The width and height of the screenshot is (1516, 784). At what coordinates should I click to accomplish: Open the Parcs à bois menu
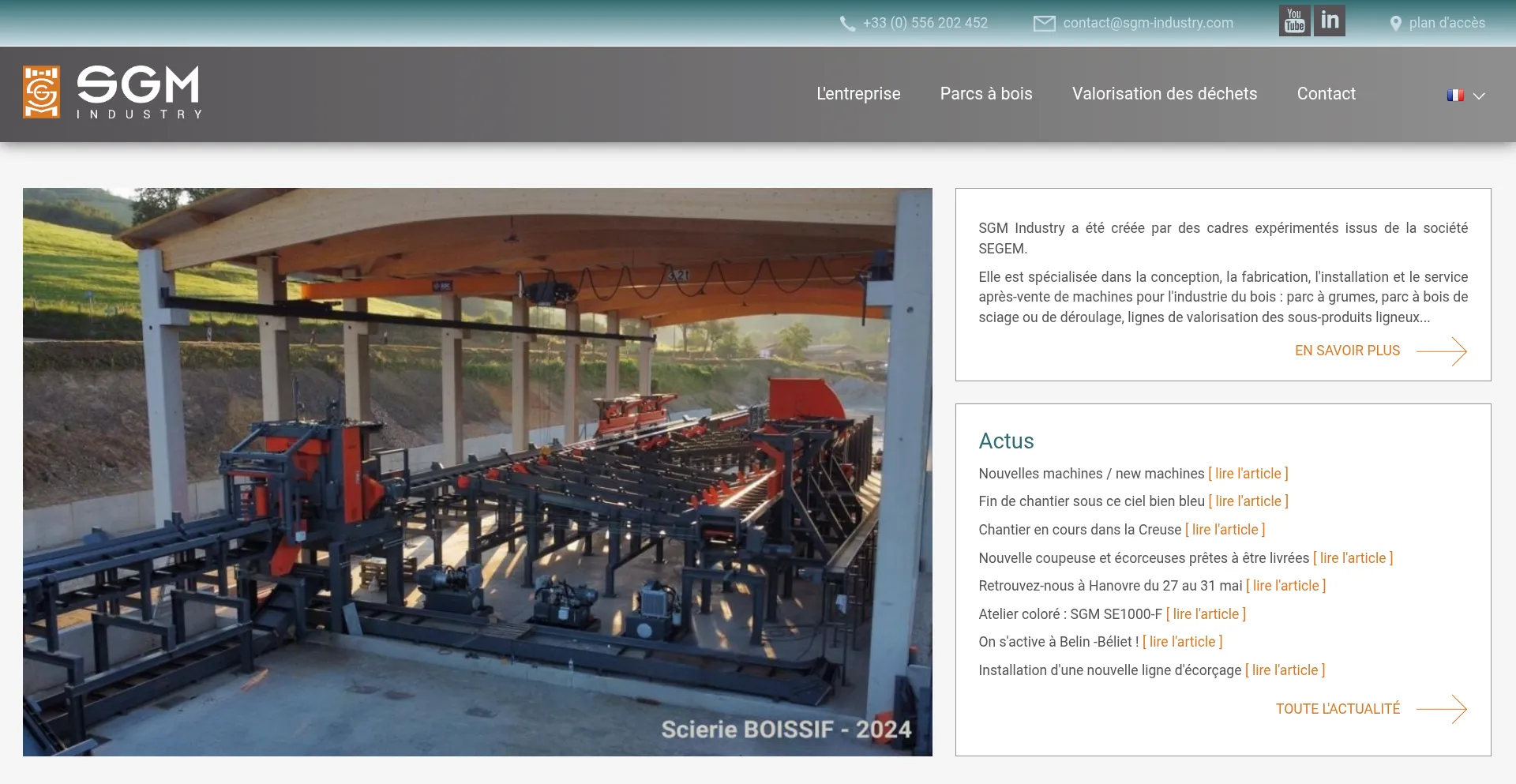click(986, 94)
